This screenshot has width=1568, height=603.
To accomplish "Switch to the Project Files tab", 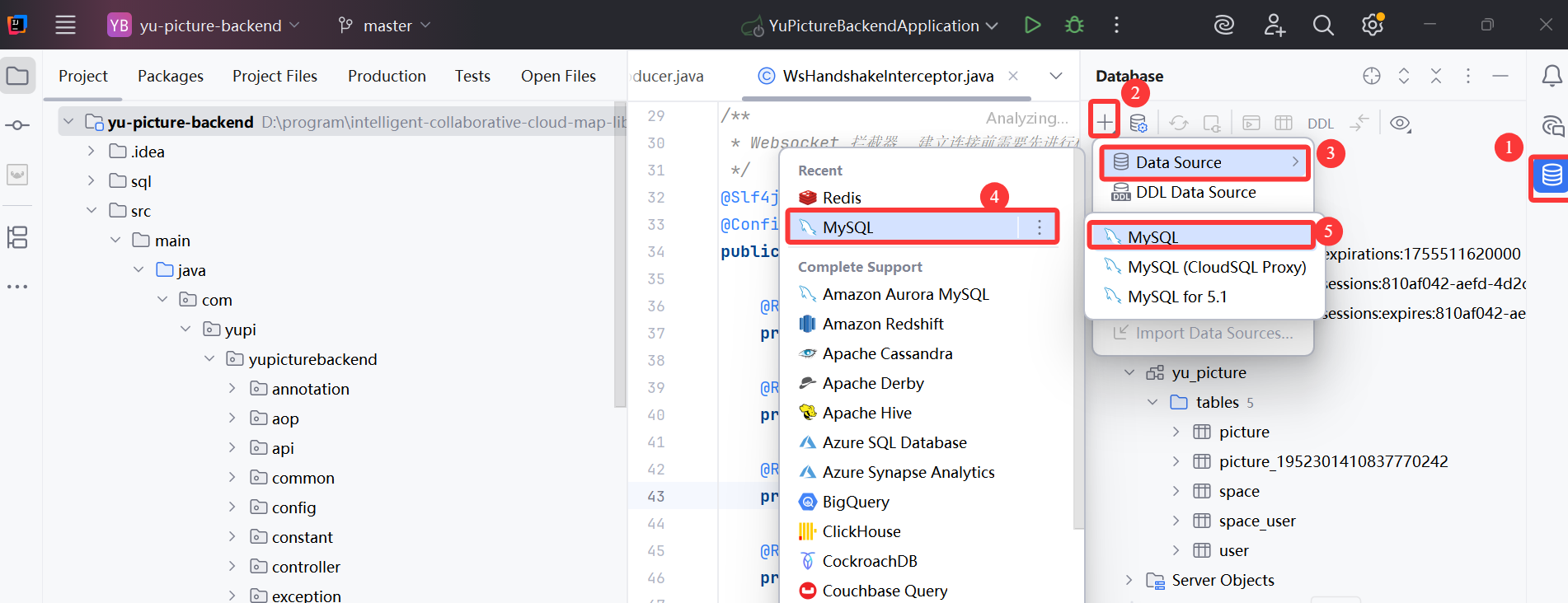I will pyautogui.click(x=275, y=76).
